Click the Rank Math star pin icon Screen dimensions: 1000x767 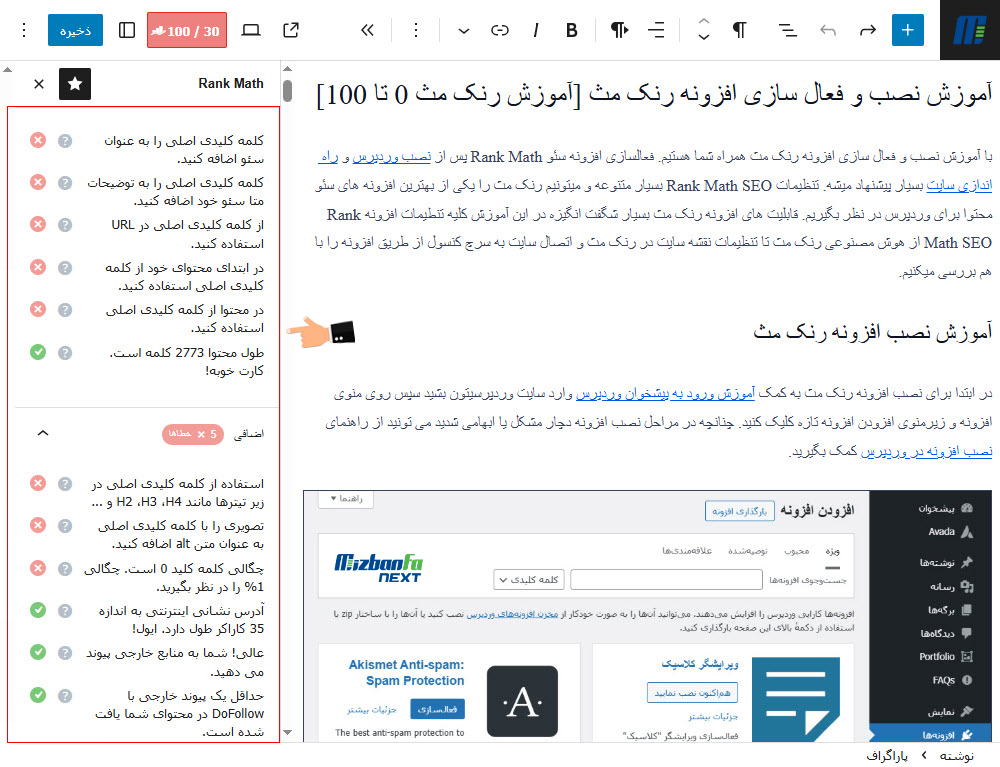[x=75, y=84]
